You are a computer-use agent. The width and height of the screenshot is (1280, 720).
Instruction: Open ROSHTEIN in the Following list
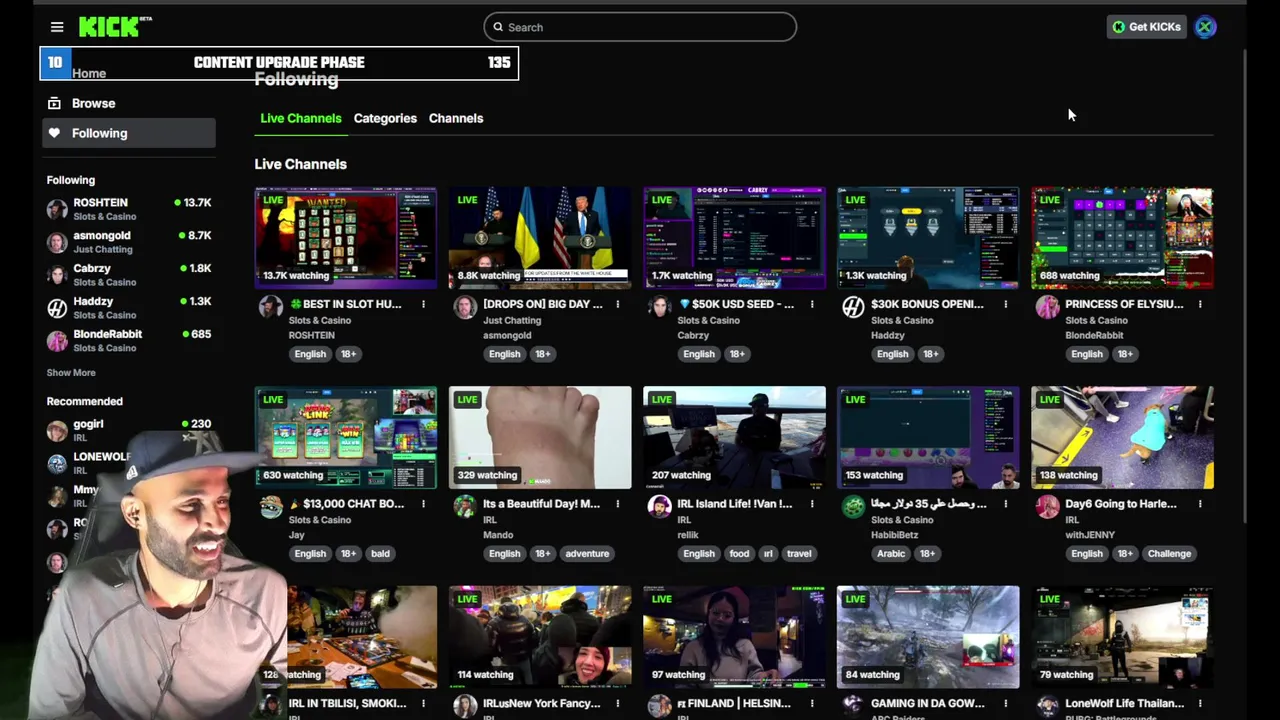tap(128, 208)
